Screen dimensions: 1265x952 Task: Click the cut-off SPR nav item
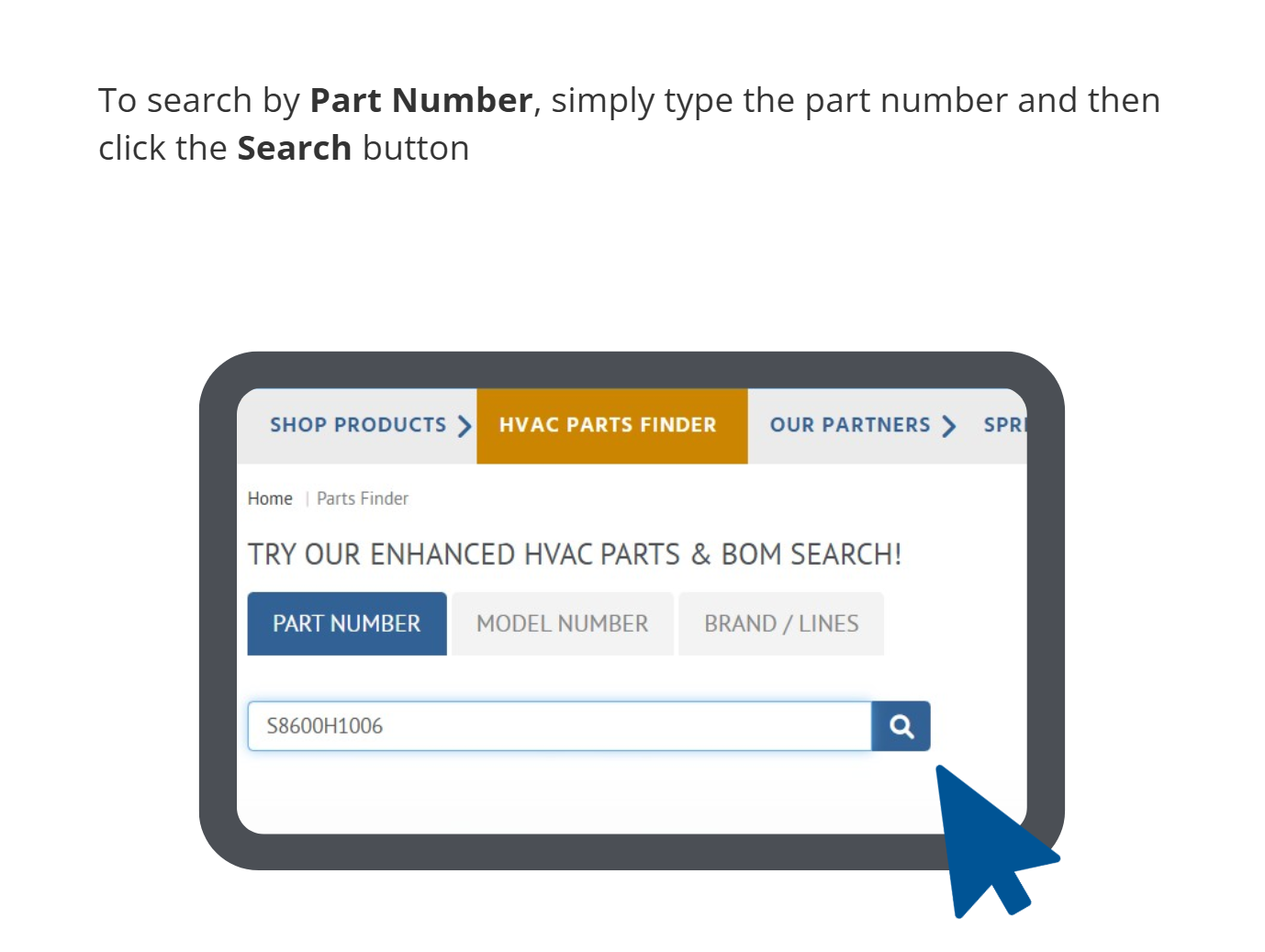click(x=1003, y=425)
